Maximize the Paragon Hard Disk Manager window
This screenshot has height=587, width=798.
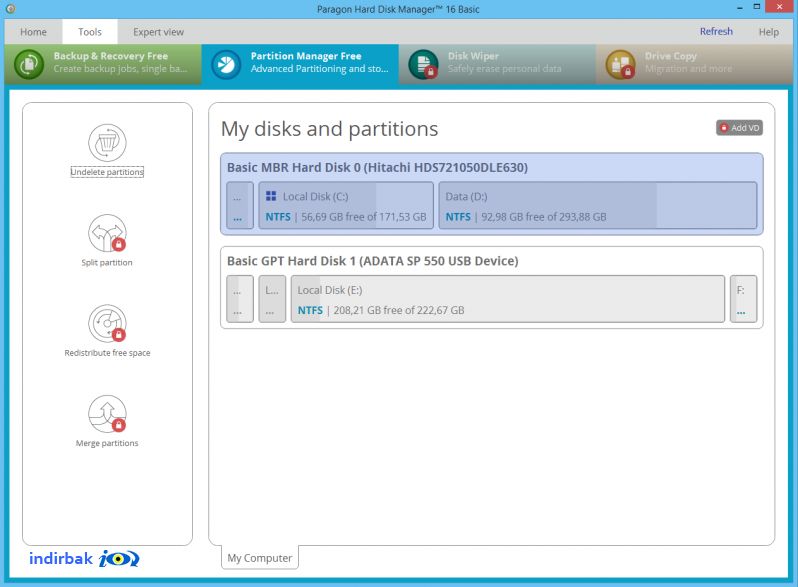coord(757,7)
